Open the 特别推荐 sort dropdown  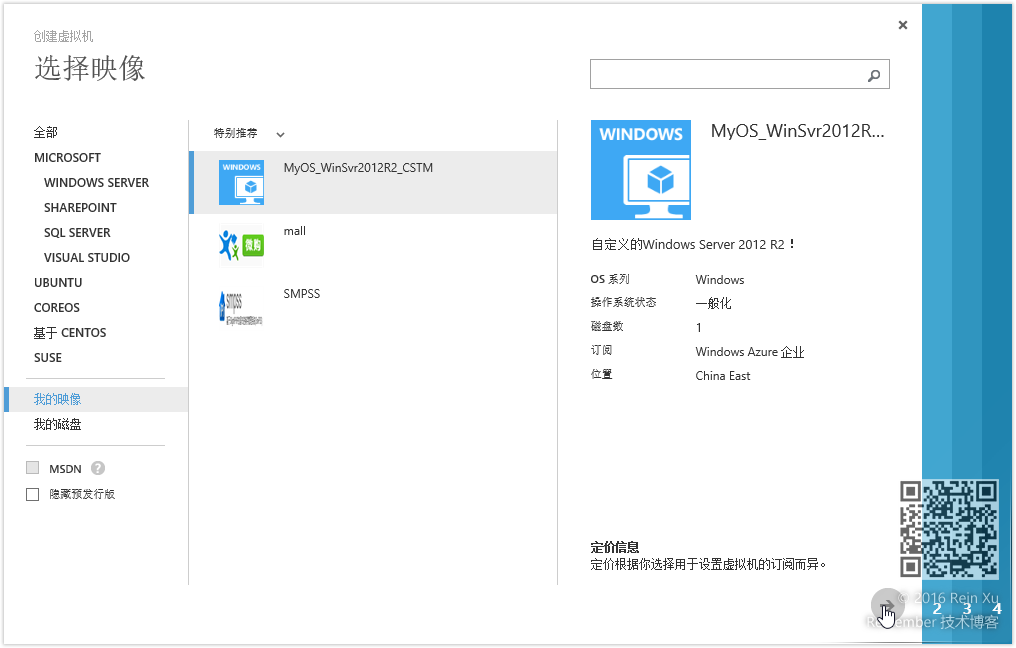pyautogui.click(x=249, y=133)
